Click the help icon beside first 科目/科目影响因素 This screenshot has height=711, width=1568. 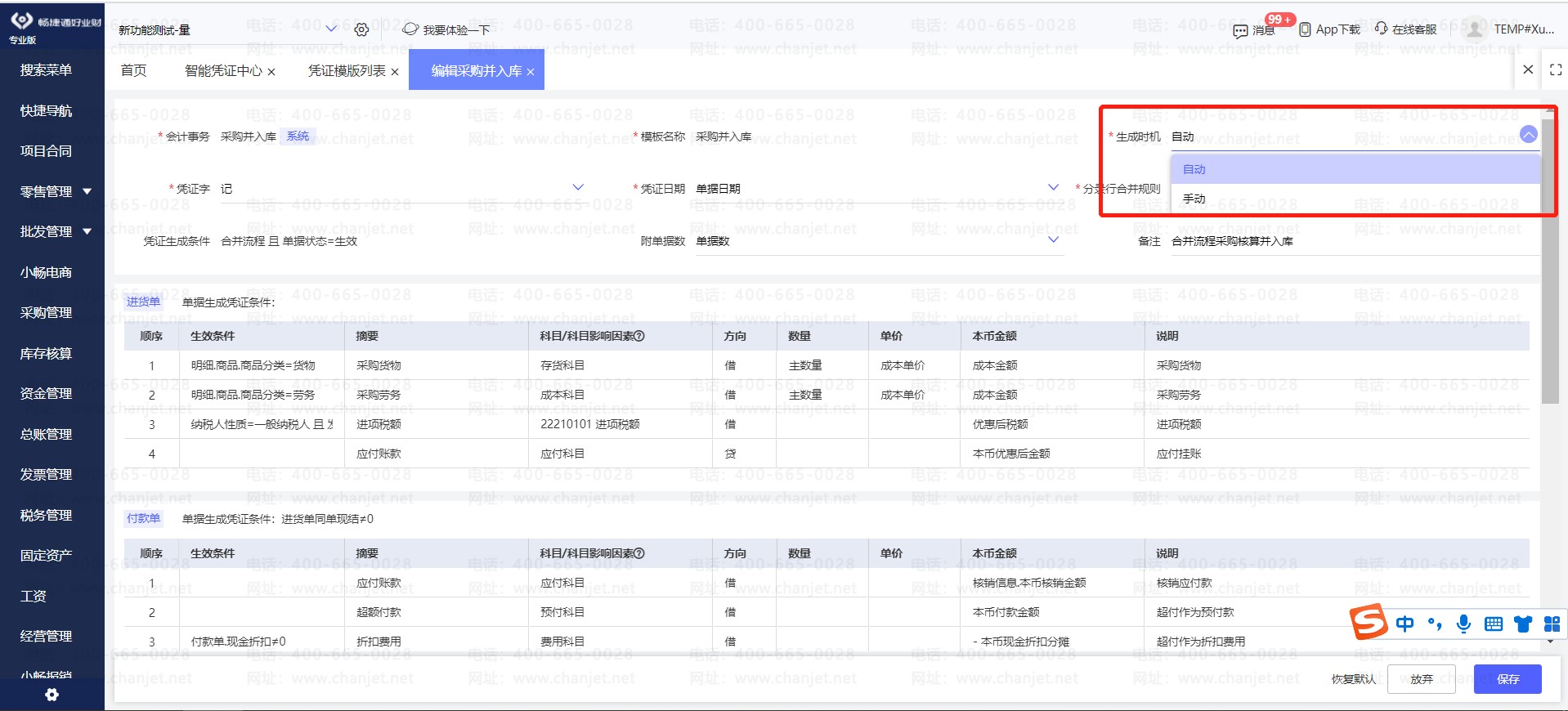639,336
